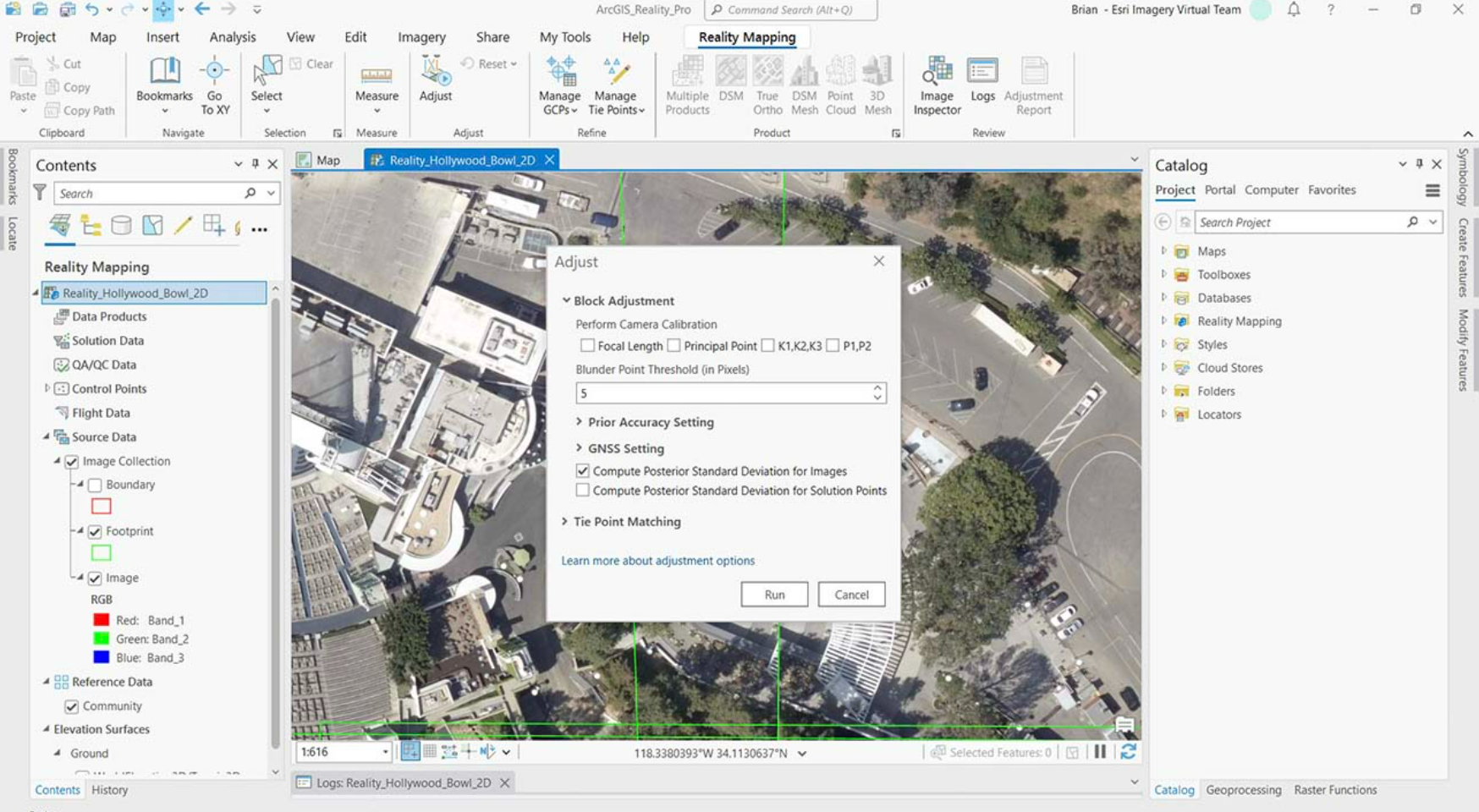Enable Principal Point calibration checkbox
Image resolution: width=1479 pixels, height=812 pixels.
pyautogui.click(x=674, y=345)
